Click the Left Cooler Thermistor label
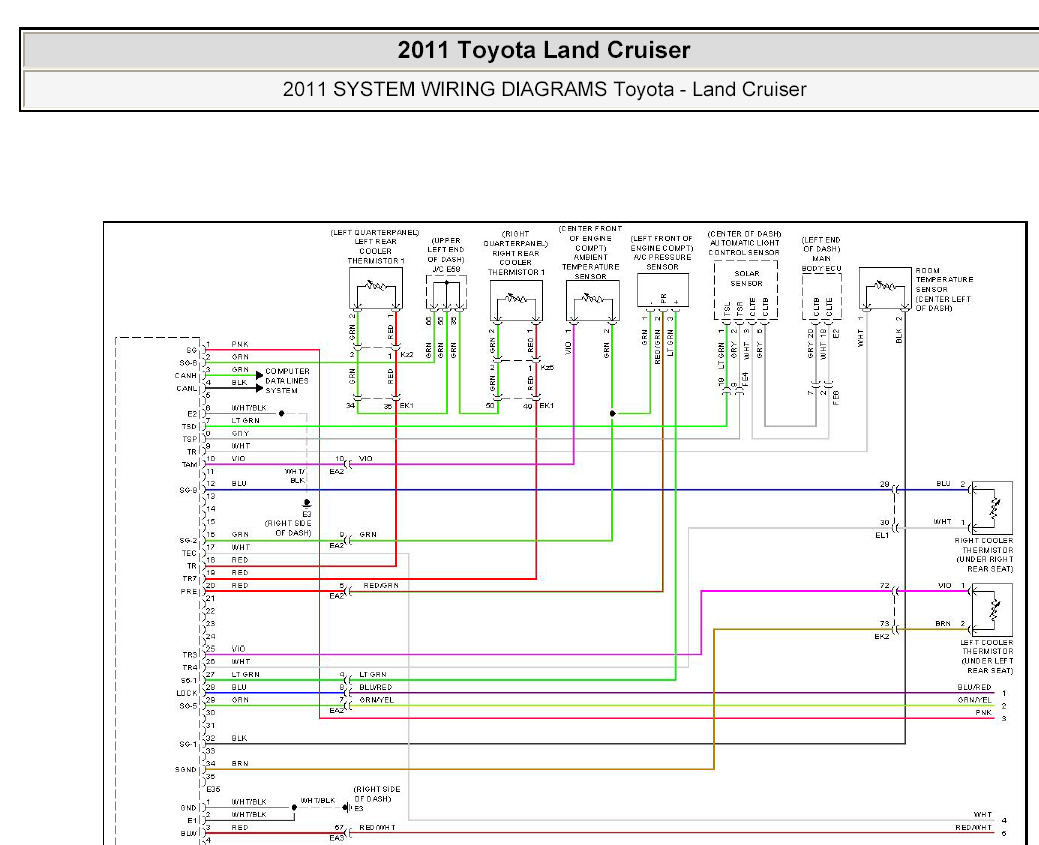 (987, 657)
